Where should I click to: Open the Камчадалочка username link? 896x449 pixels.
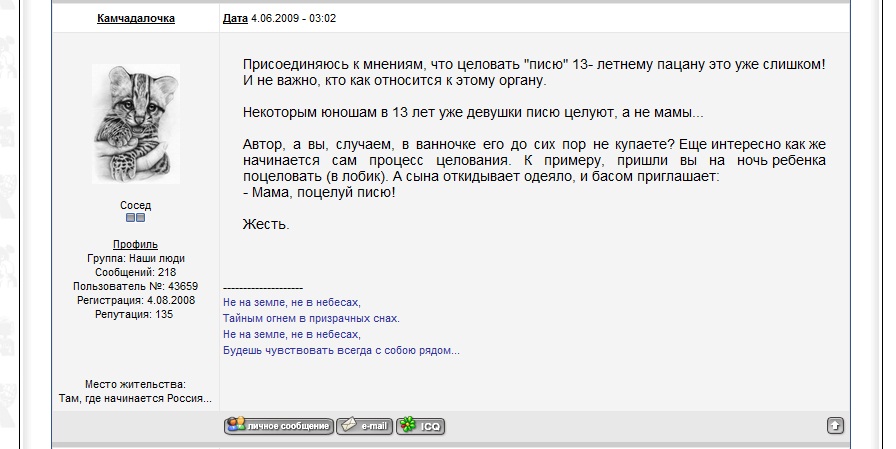click(135, 18)
